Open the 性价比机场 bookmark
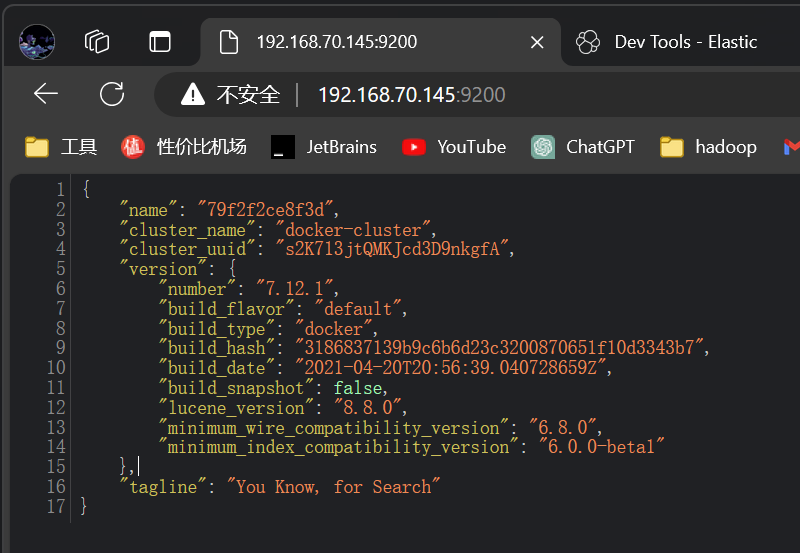 point(184,147)
